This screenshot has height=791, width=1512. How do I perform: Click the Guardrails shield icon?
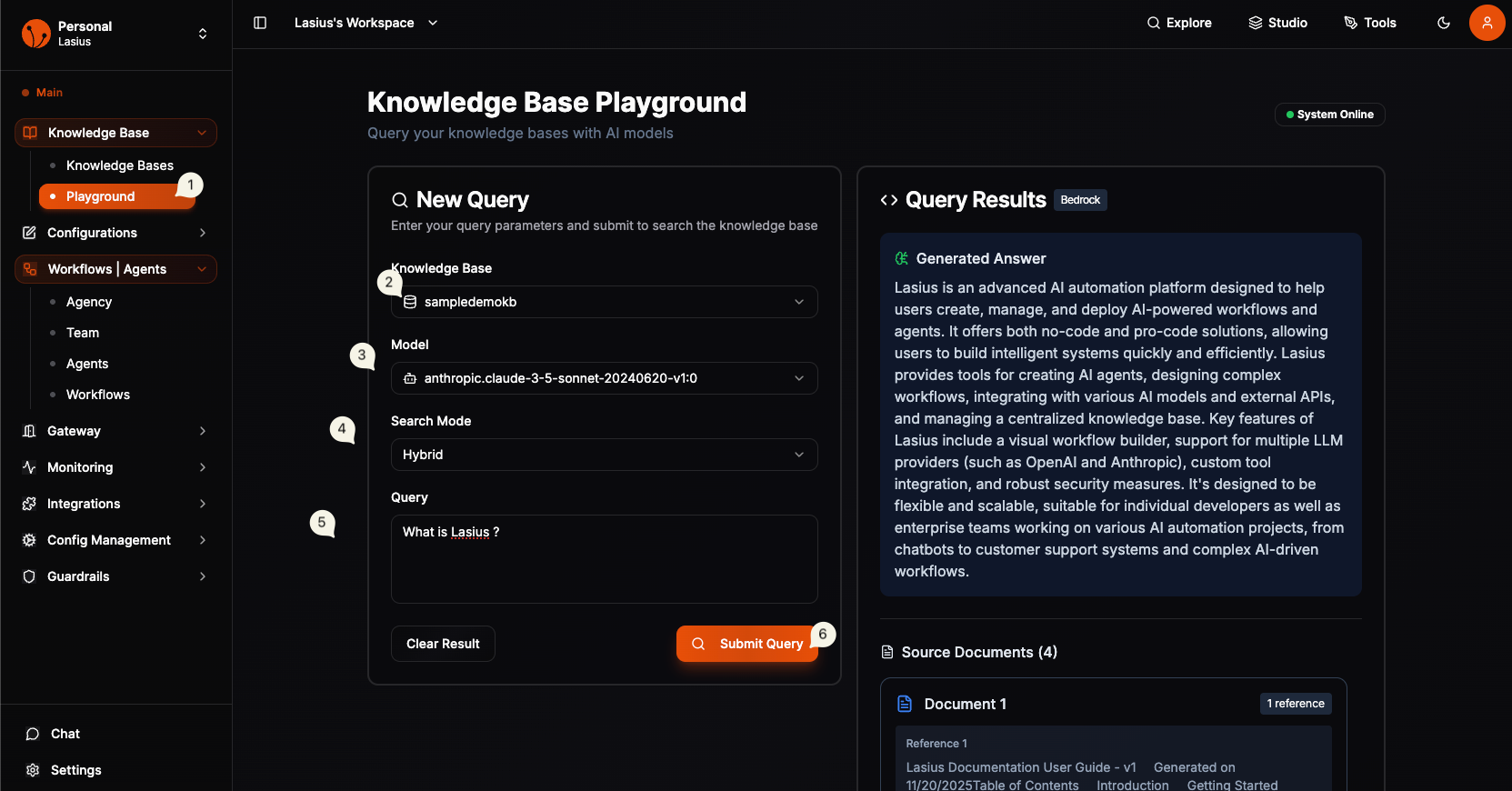tap(29, 576)
